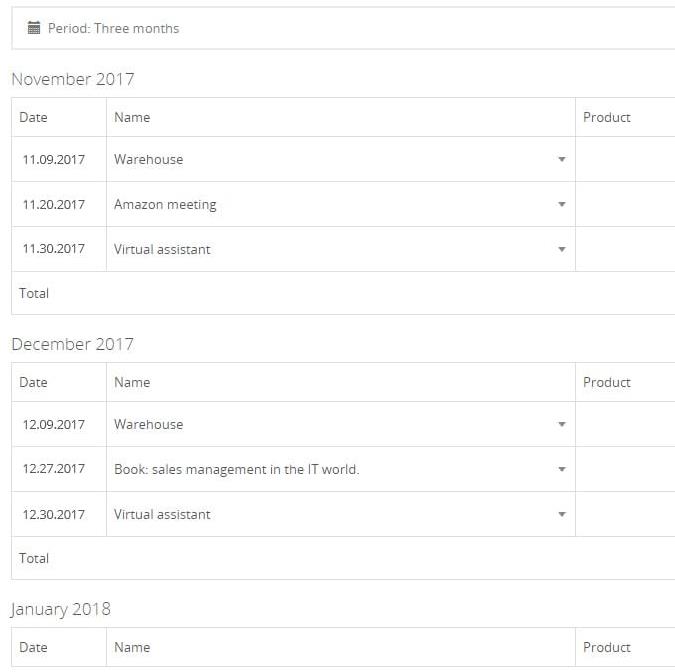Choose the 12.30.2017 date field

point(54,514)
